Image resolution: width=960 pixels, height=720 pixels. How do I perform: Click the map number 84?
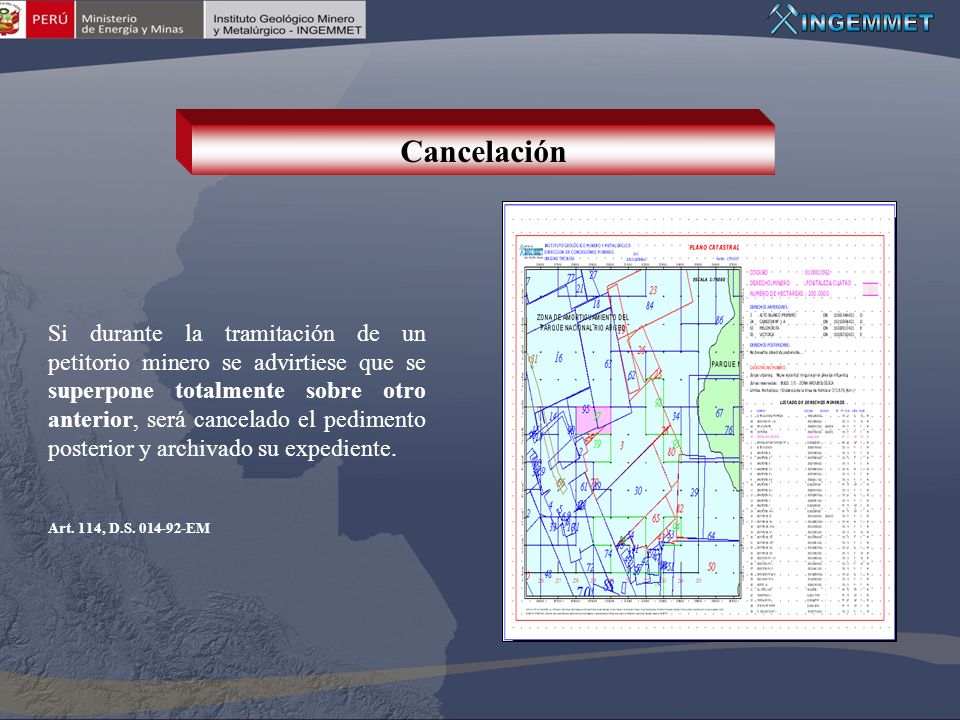(650, 306)
